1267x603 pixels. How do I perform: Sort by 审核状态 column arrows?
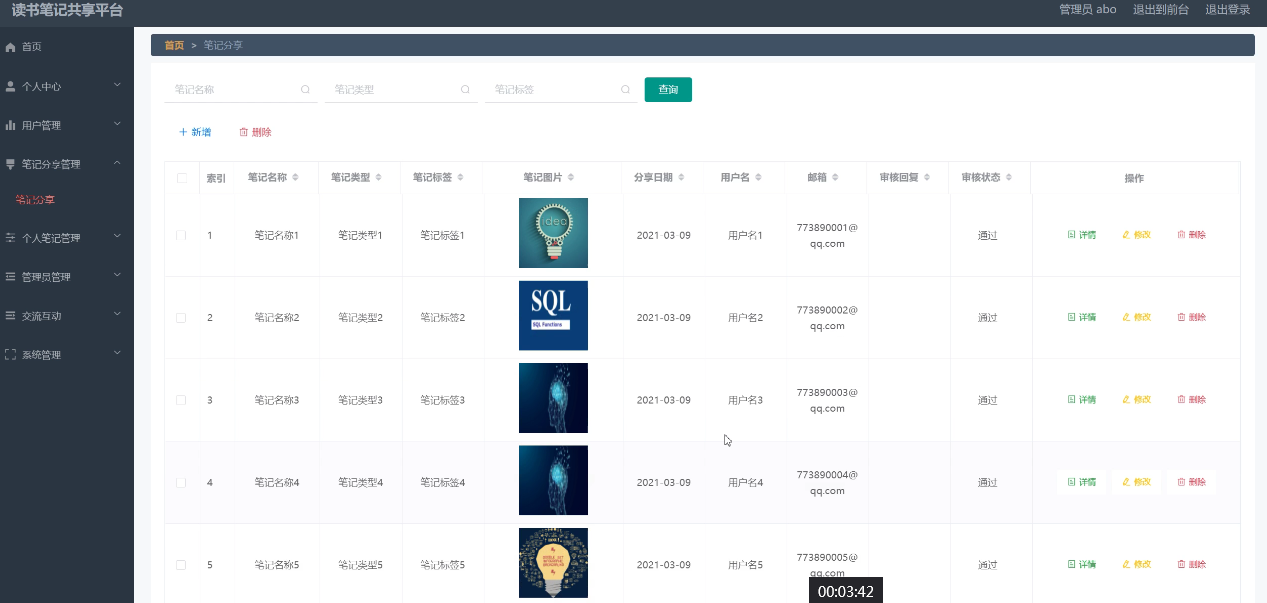coord(1010,177)
